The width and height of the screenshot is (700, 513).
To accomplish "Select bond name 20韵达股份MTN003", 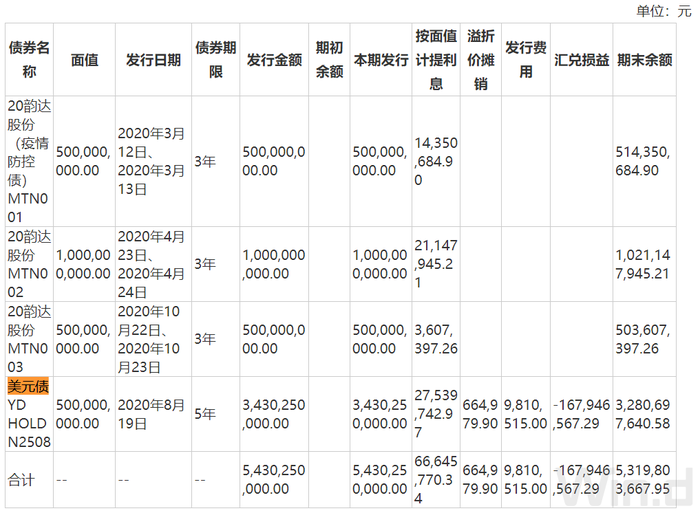I will 29,339.
